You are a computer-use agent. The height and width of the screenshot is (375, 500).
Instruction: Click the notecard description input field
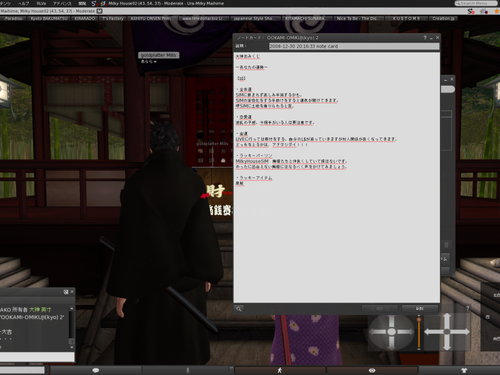tap(354, 46)
